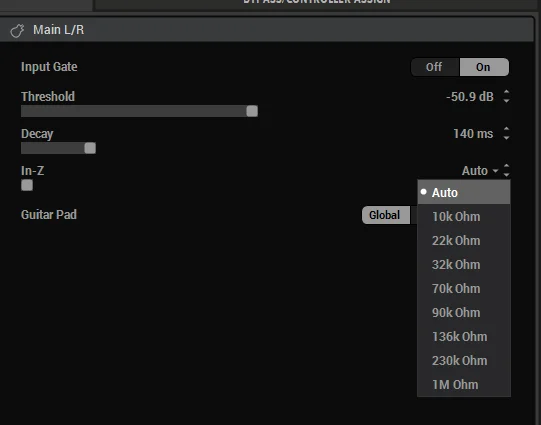Click the In-Z value stepper arrows
The image size is (541, 425).
(x=506, y=170)
